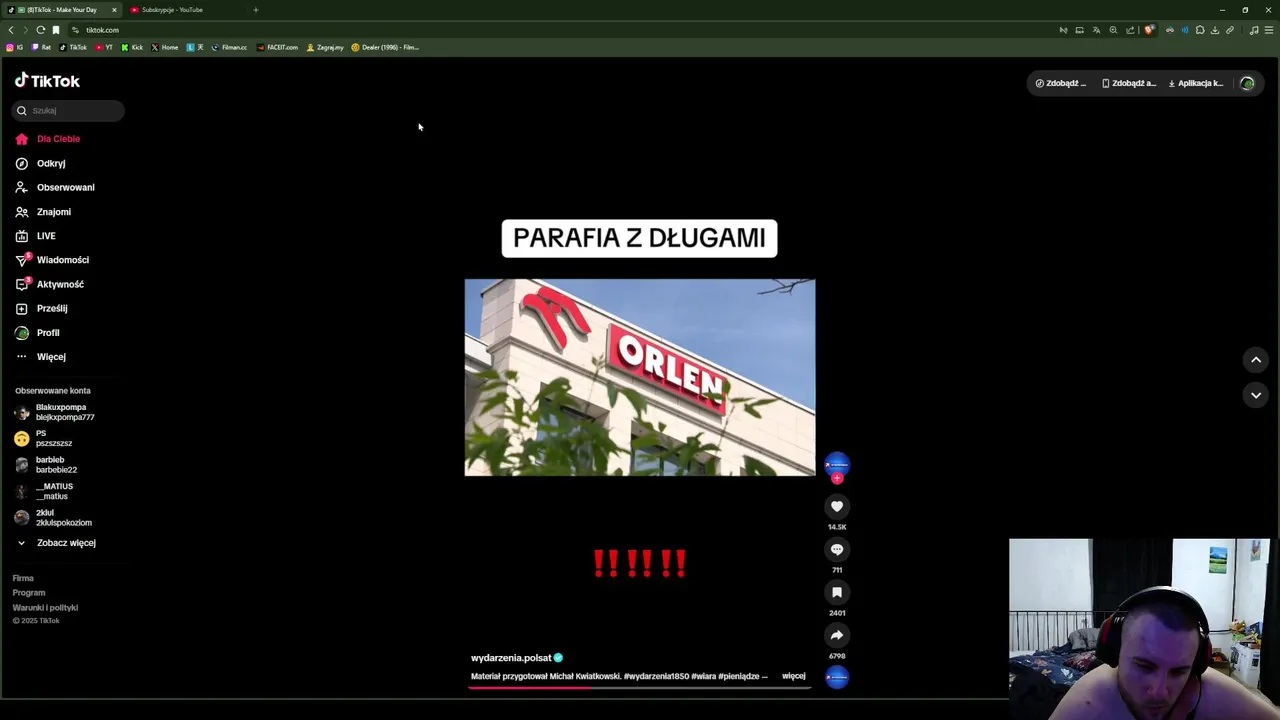Viewport: 1280px width, 720px height.
Task: Click the TikTok logo
Action: [47, 81]
